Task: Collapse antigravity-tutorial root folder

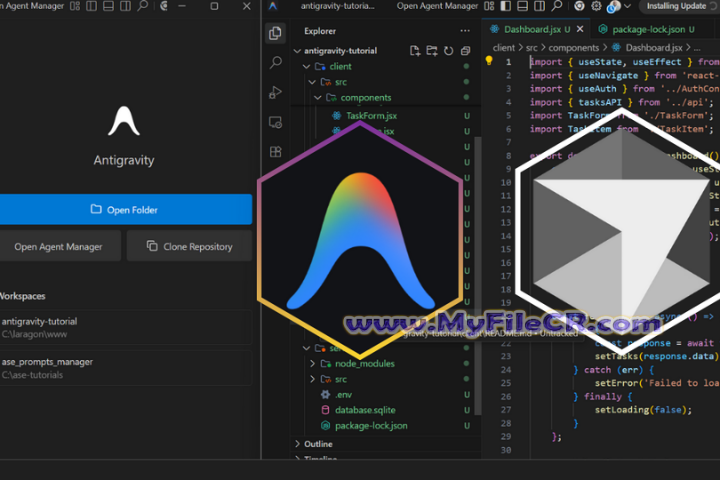Action: (x=297, y=51)
